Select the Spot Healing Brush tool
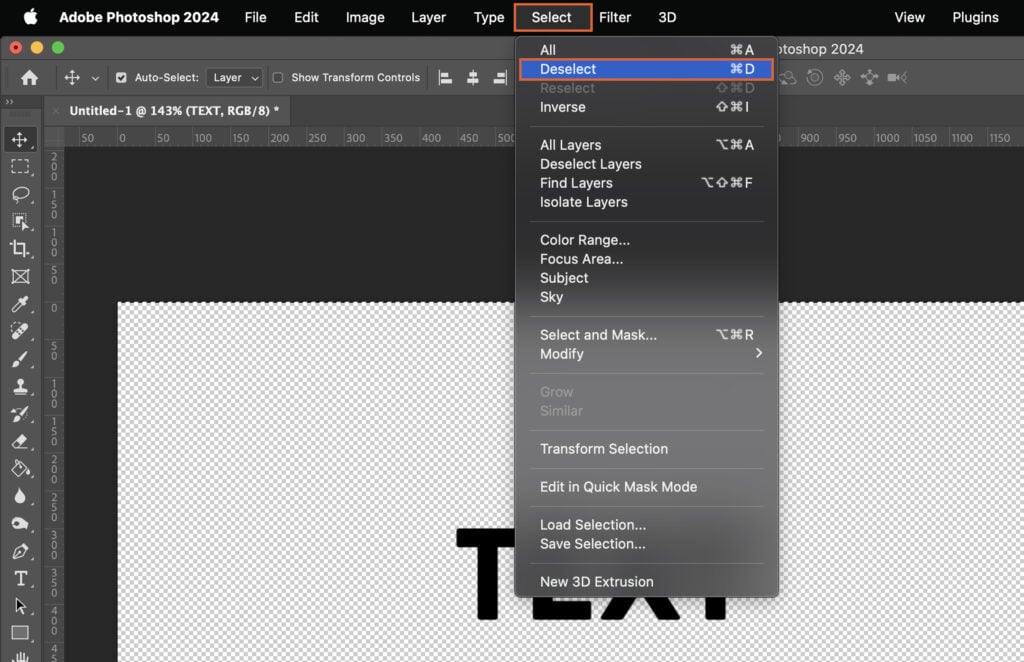 [x=21, y=332]
